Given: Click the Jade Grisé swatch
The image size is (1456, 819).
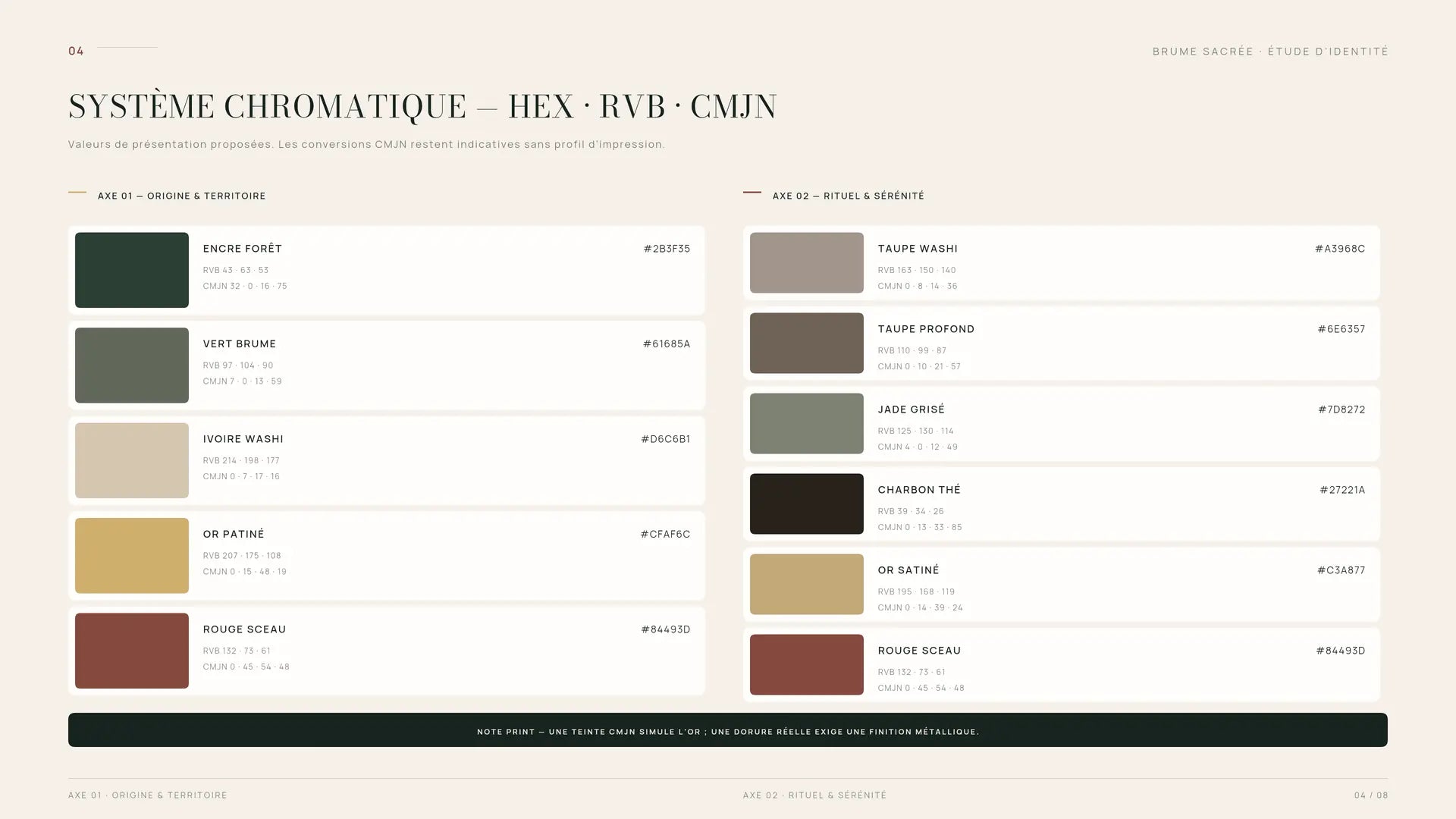Looking at the screenshot, I should (807, 423).
